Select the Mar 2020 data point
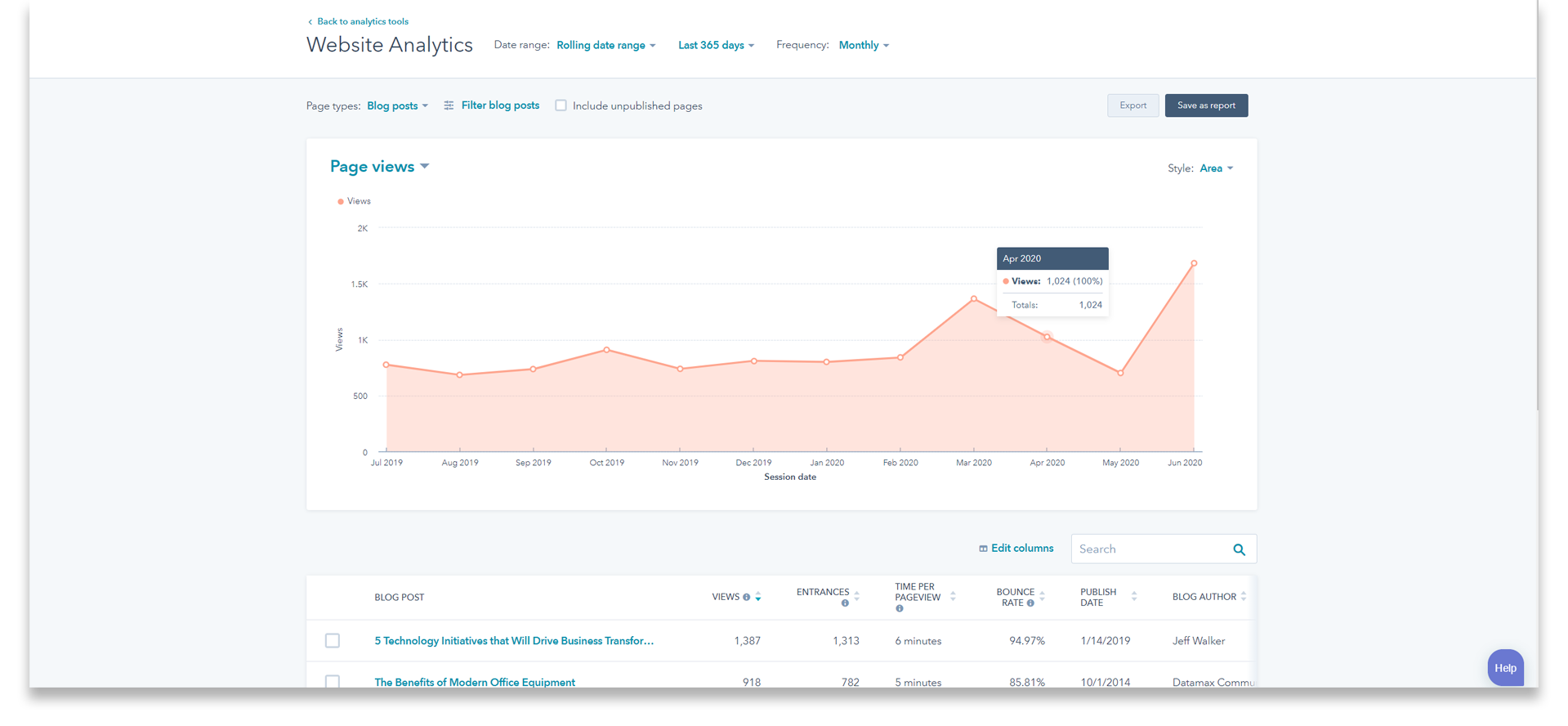The image size is (1568, 726). tap(974, 298)
